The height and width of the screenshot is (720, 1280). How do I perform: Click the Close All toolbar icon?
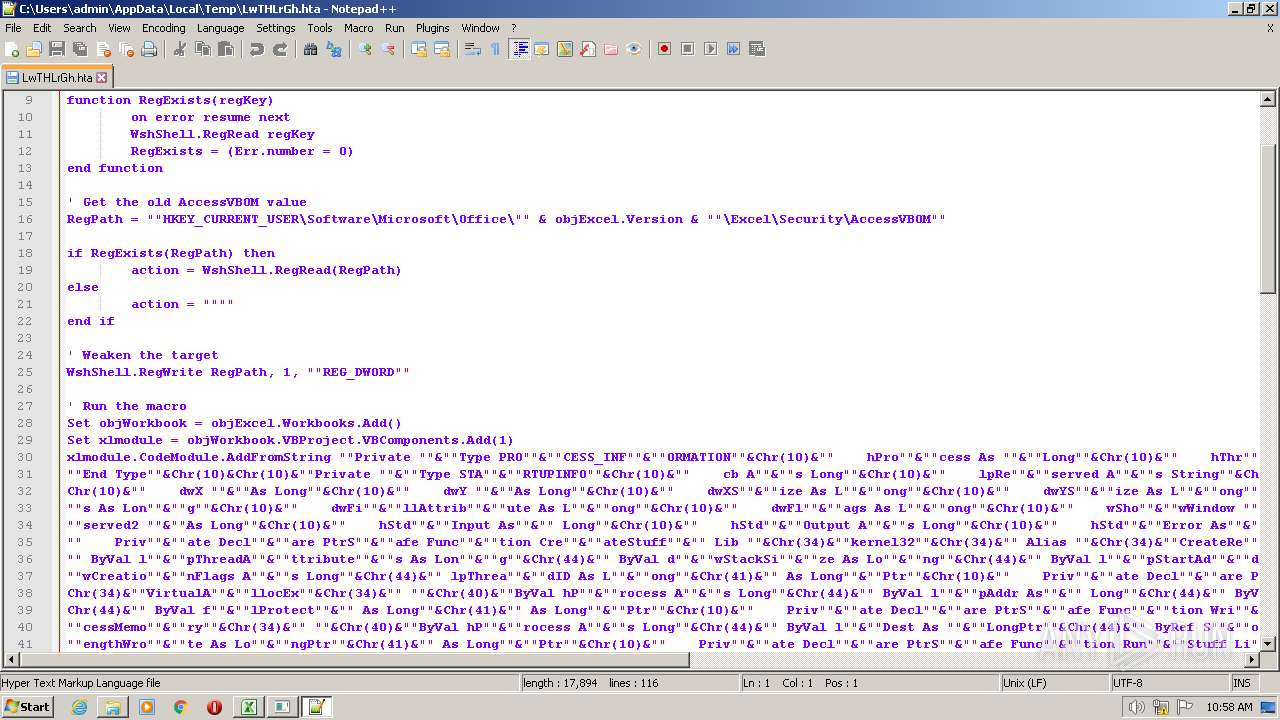pos(126,49)
